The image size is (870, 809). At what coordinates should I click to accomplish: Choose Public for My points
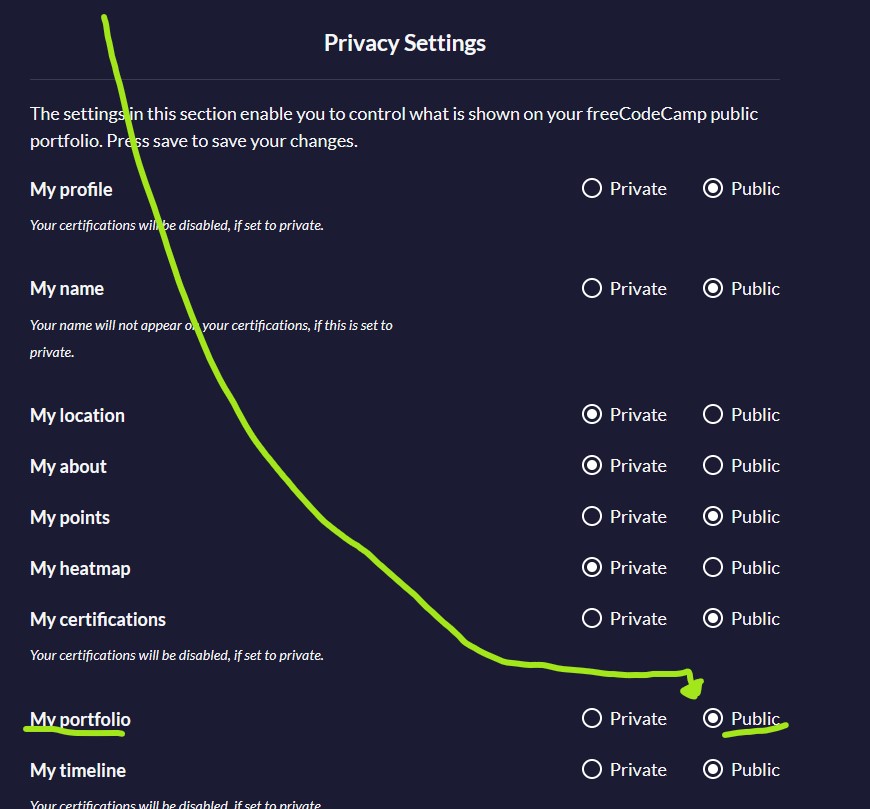click(x=712, y=517)
